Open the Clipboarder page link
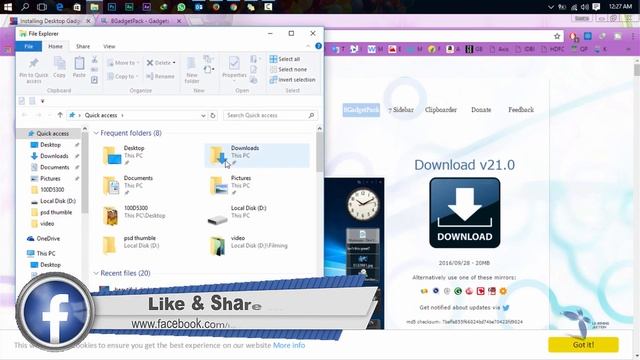Screen dimensions: 640x360 click(441, 110)
